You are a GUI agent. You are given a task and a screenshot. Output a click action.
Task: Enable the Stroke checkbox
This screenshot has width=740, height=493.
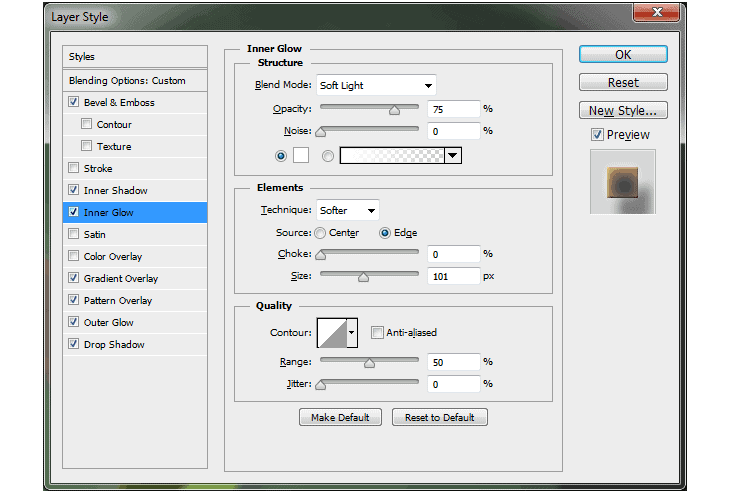click(x=73, y=169)
